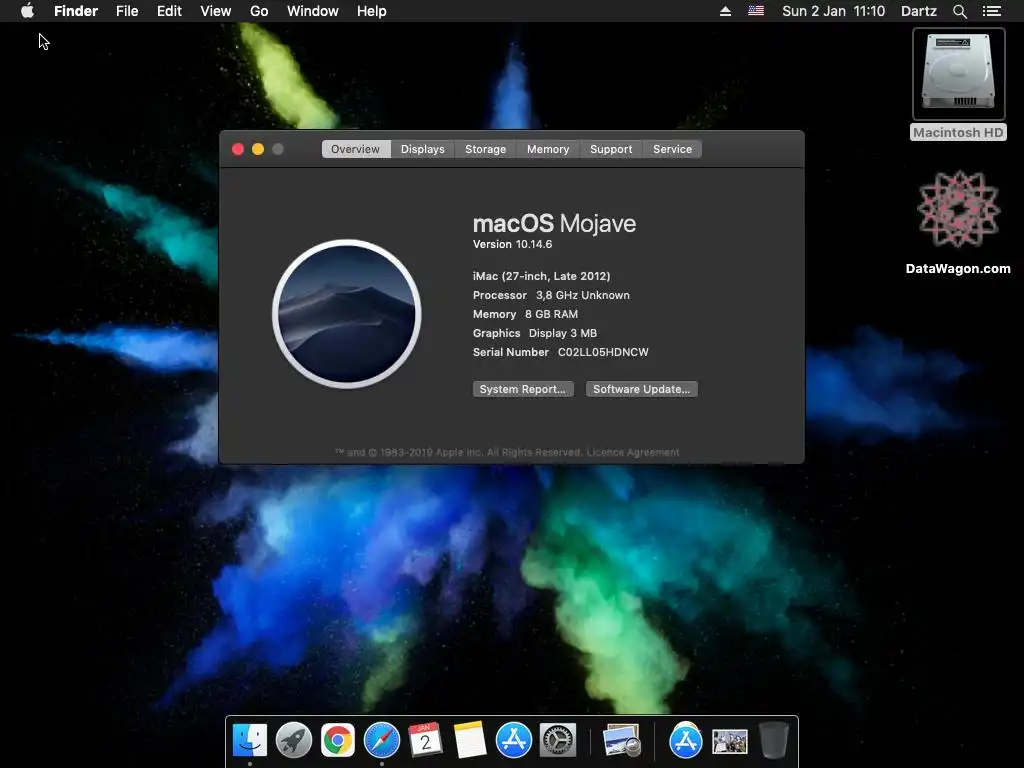The height and width of the screenshot is (768, 1024).
Task: Open Applications stack left of photo stack
Action: pos(686,741)
